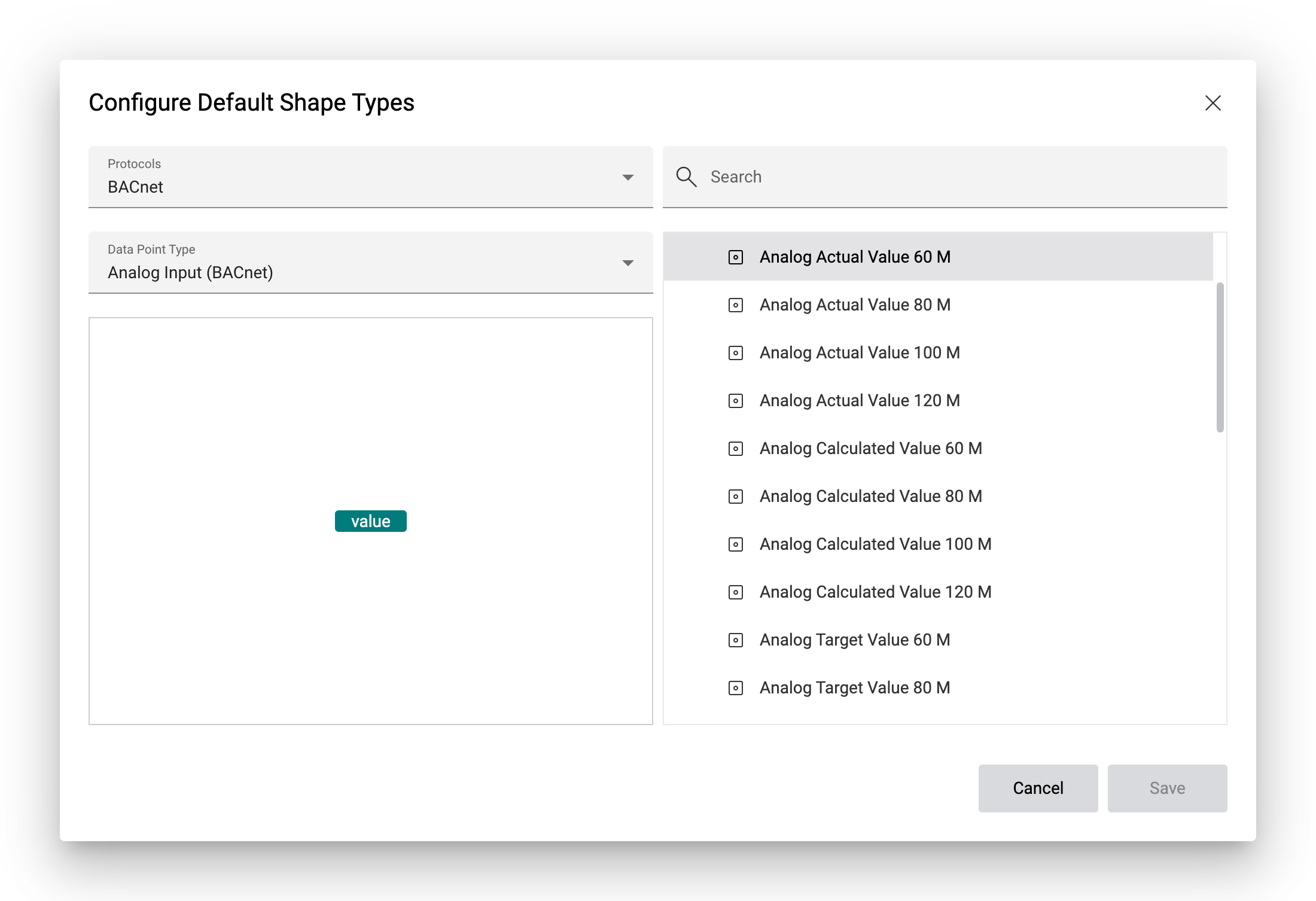
Task: Select Analog Calculated Value 100 M from list
Action: click(875, 544)
